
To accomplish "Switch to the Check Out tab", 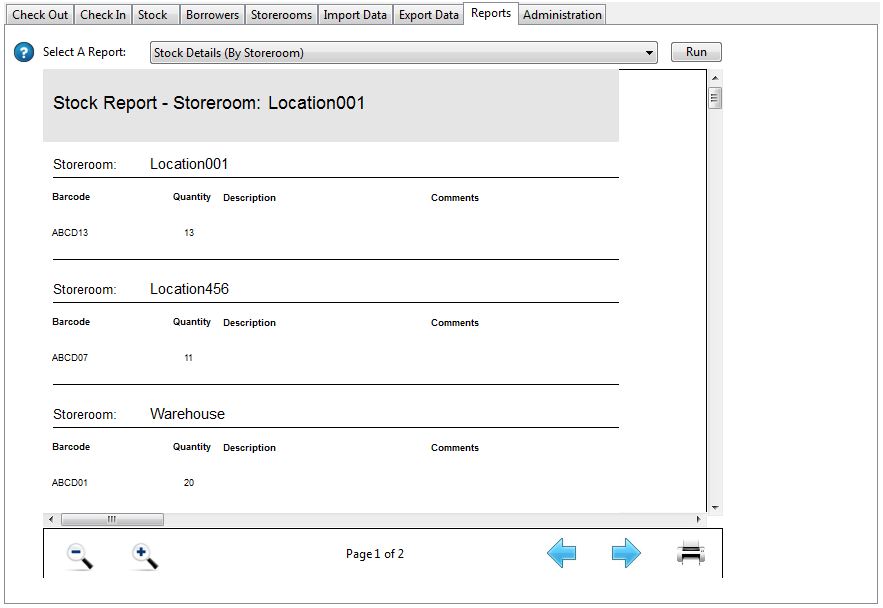I will point(40,15).
